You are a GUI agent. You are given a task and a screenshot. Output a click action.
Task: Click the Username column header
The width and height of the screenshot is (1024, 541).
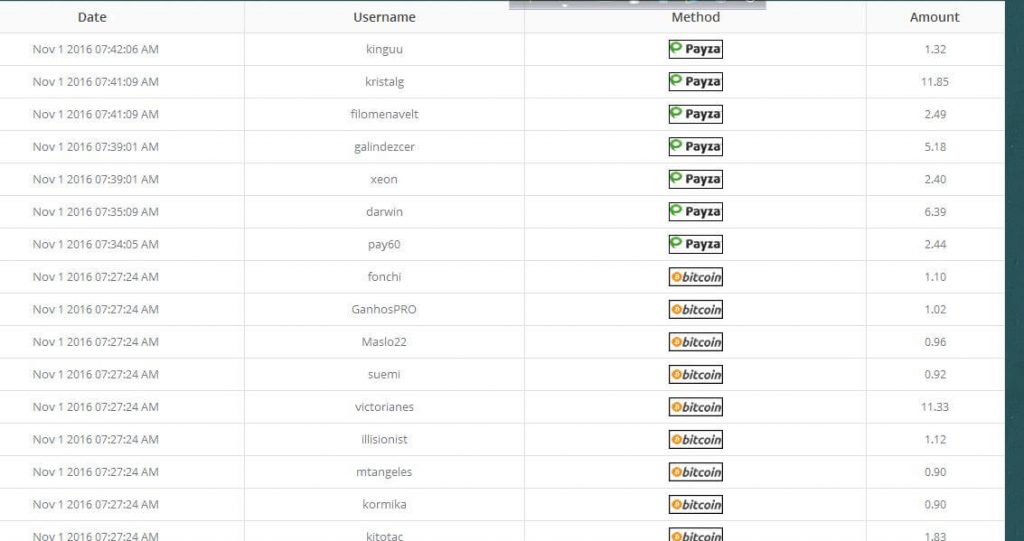tap(384, 17)
